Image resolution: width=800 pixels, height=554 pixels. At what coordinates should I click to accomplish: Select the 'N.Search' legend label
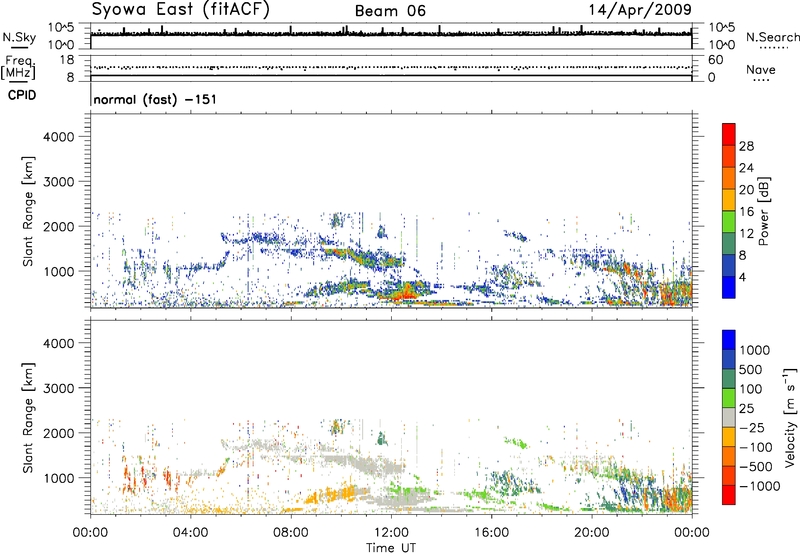click(x=772, y=37)
